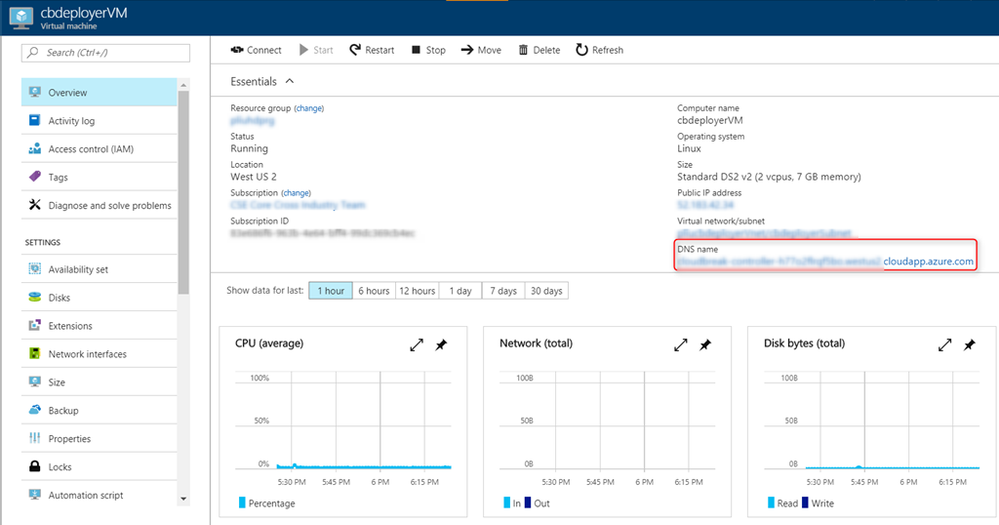Viewport: 999px width, 525px height.
Task: Click into the Search (Ctrl+/) field
Action: [106, 53]
